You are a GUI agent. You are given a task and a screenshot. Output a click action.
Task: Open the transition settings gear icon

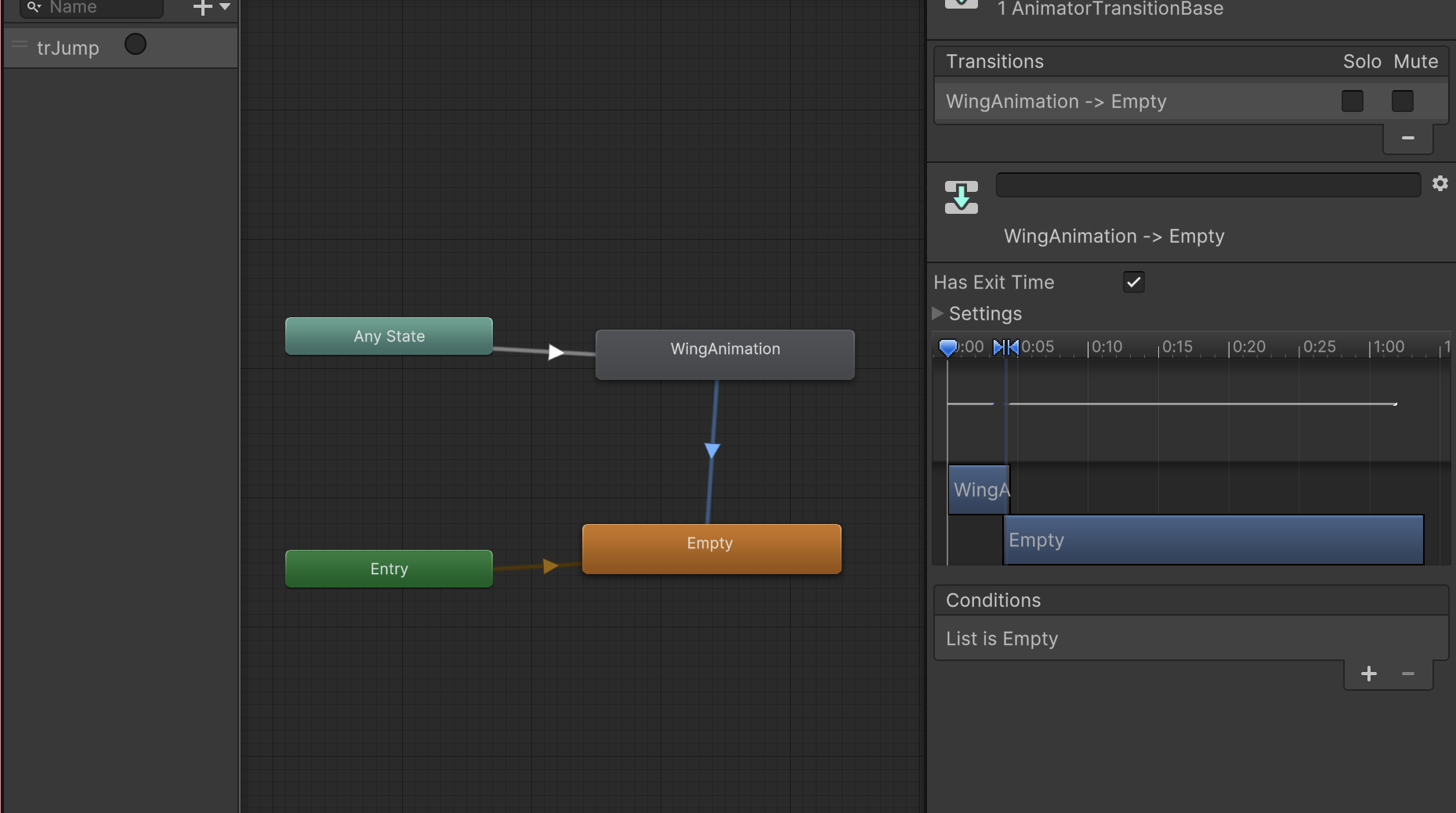coord(1441,182)
